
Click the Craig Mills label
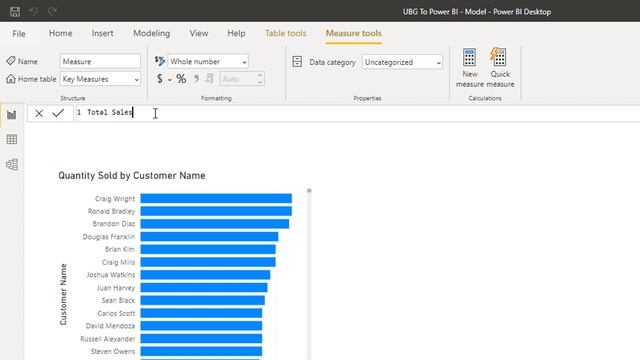[118, 262]
